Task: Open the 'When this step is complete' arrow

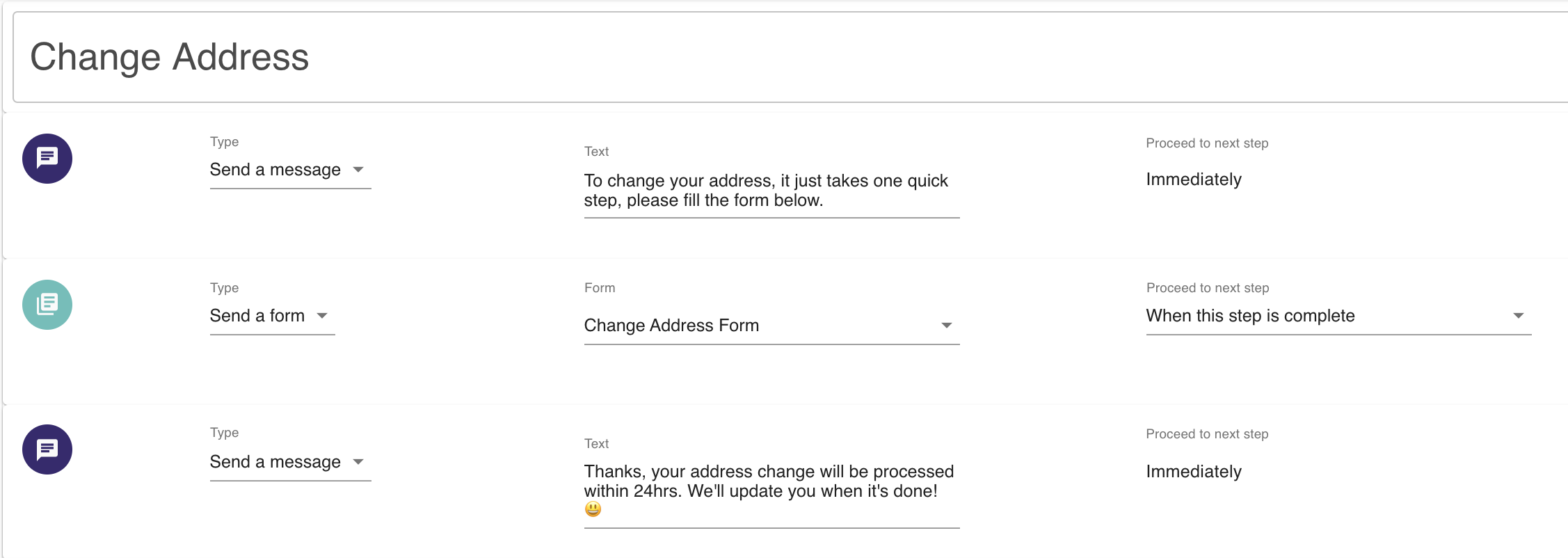Action: [1518, 316]
